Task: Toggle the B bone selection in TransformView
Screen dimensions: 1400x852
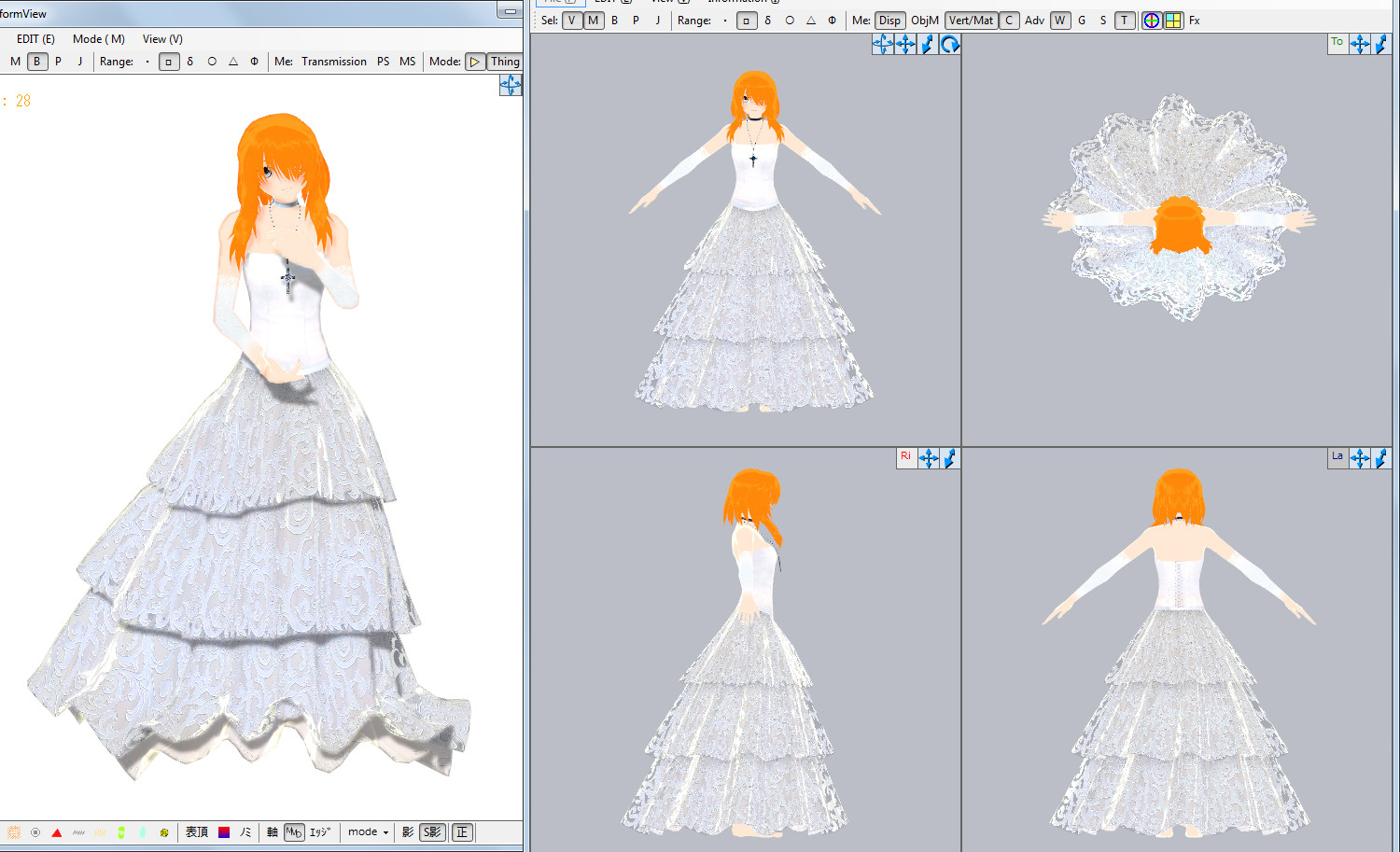Action: coord(36,62)
